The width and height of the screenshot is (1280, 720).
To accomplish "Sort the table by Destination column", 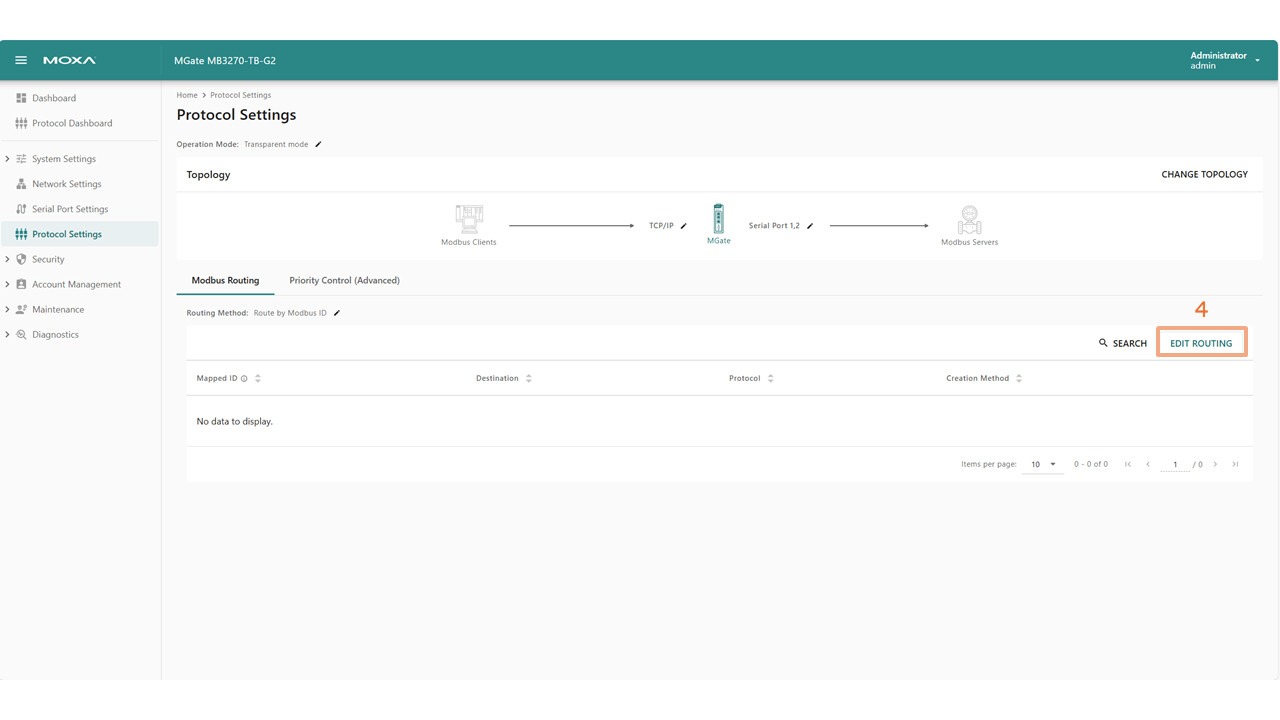I will 528,378.
